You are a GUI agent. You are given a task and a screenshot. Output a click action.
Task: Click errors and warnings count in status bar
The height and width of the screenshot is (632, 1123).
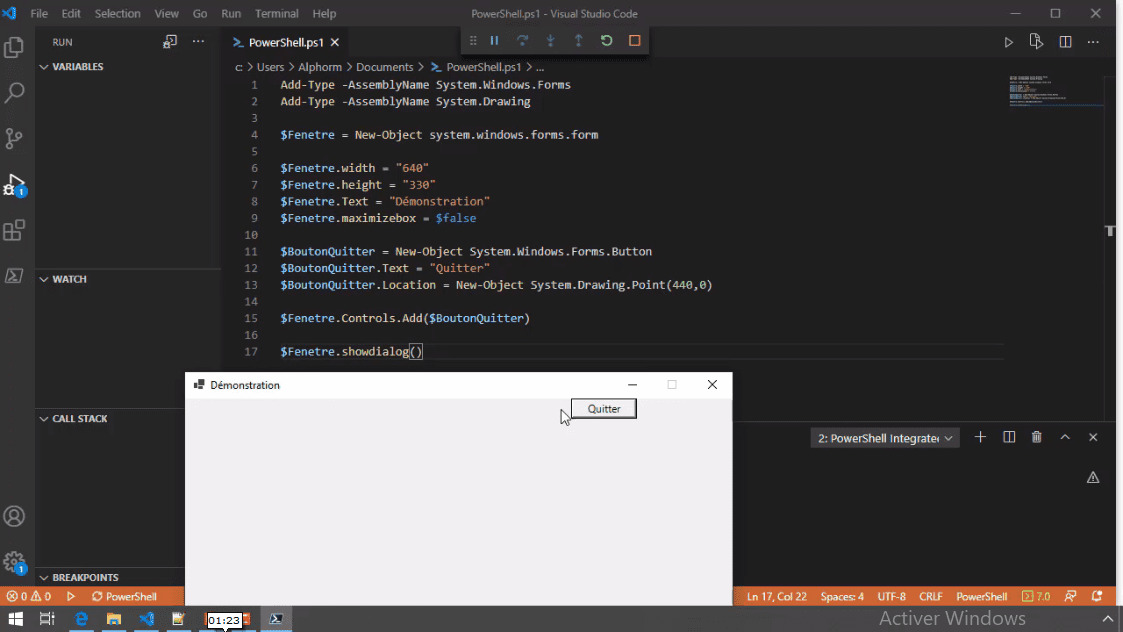click(x=29, y=596)
